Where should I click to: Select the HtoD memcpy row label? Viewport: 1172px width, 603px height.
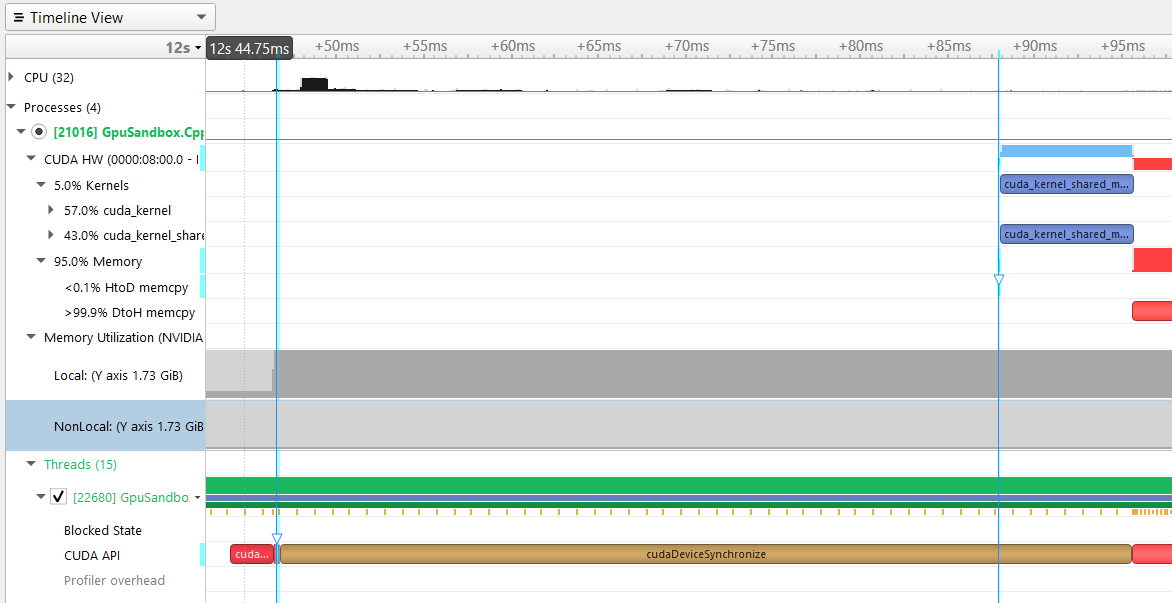[126, 287]
